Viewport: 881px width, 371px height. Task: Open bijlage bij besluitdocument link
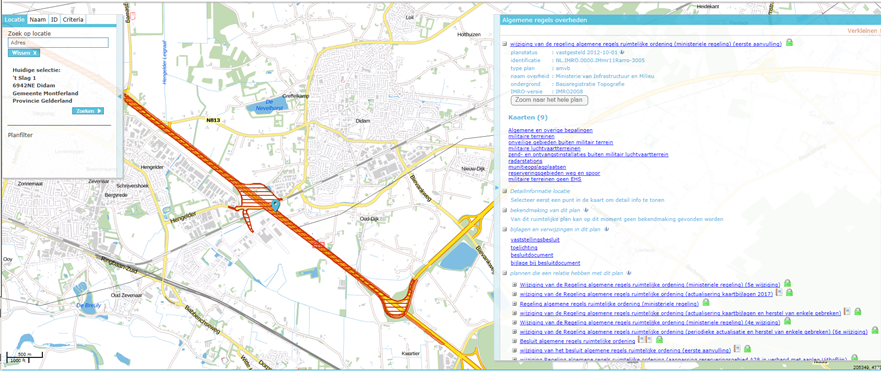click(x=546, y=263)
